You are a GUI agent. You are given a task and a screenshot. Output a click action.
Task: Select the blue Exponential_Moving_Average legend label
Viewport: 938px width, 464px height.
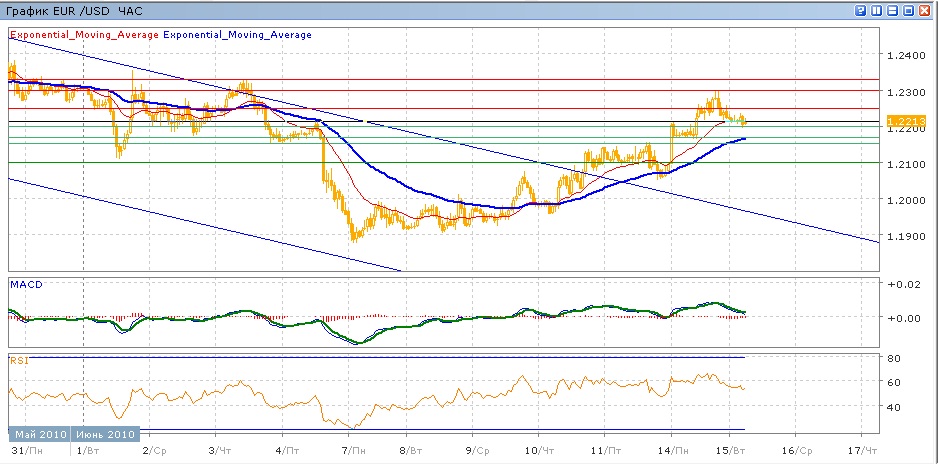(238, 35)
